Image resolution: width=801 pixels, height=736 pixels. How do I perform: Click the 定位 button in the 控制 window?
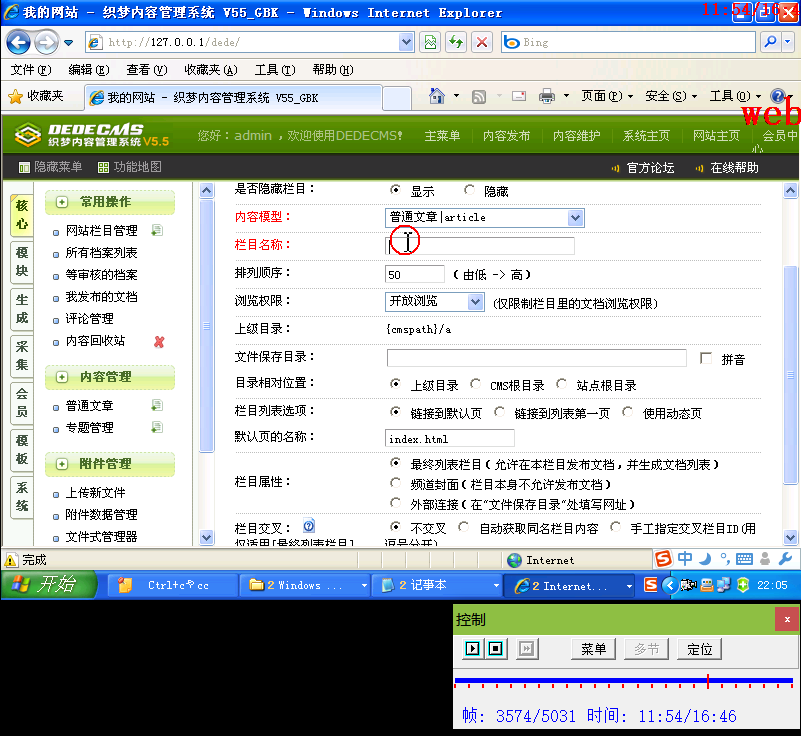point(699,649)
